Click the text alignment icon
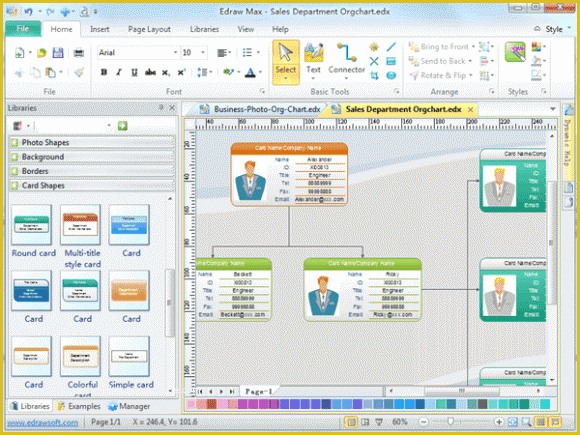Image resolution: width=580 pixels, height=435 pixels. [x=222, y=53]
